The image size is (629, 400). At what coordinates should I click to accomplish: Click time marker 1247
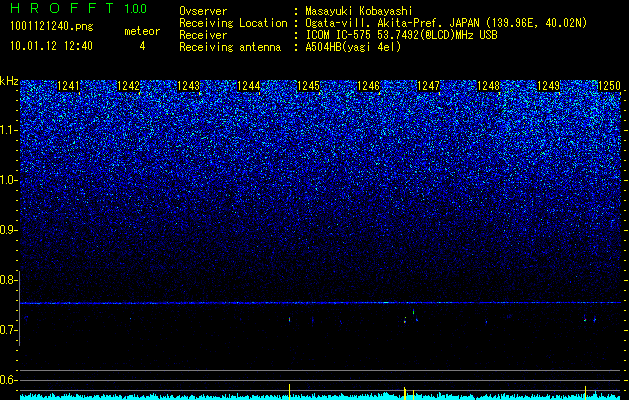[x=428, y=85]
